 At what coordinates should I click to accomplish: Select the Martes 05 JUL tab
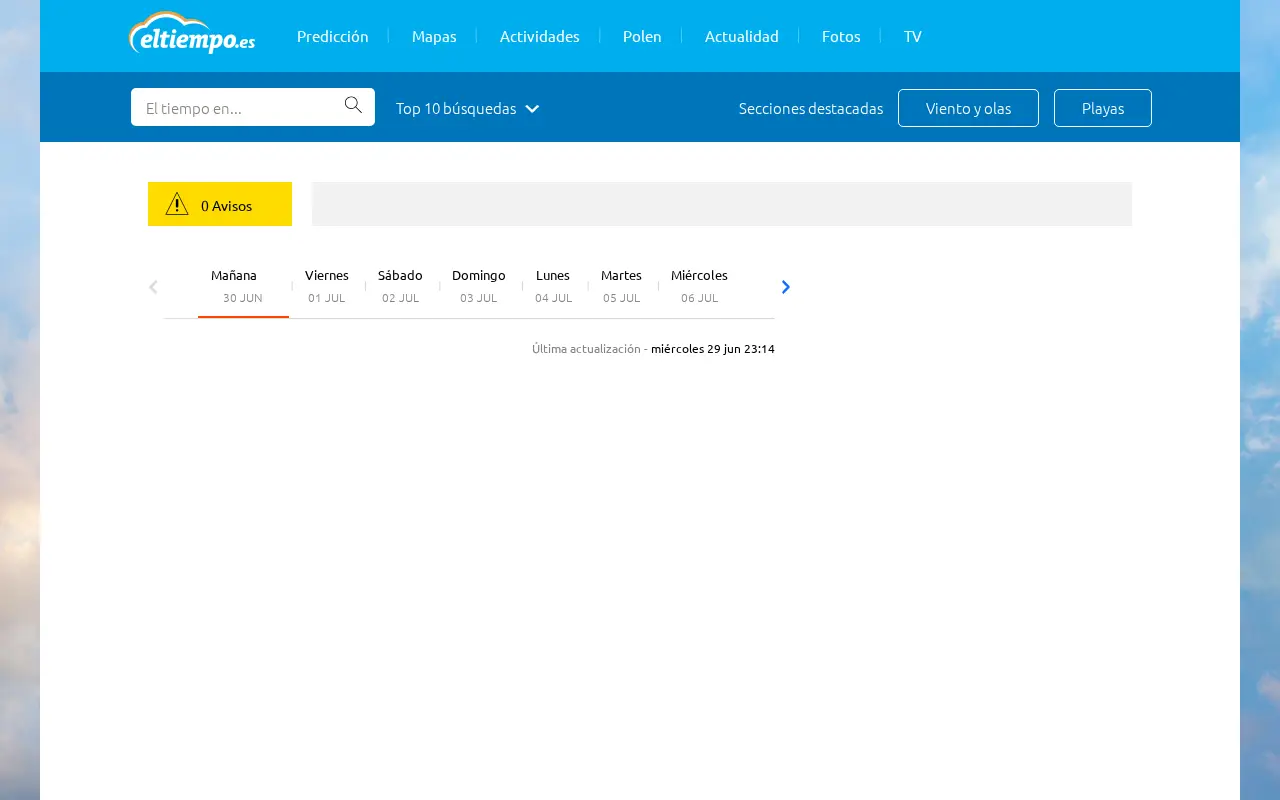tap(621, 286)
